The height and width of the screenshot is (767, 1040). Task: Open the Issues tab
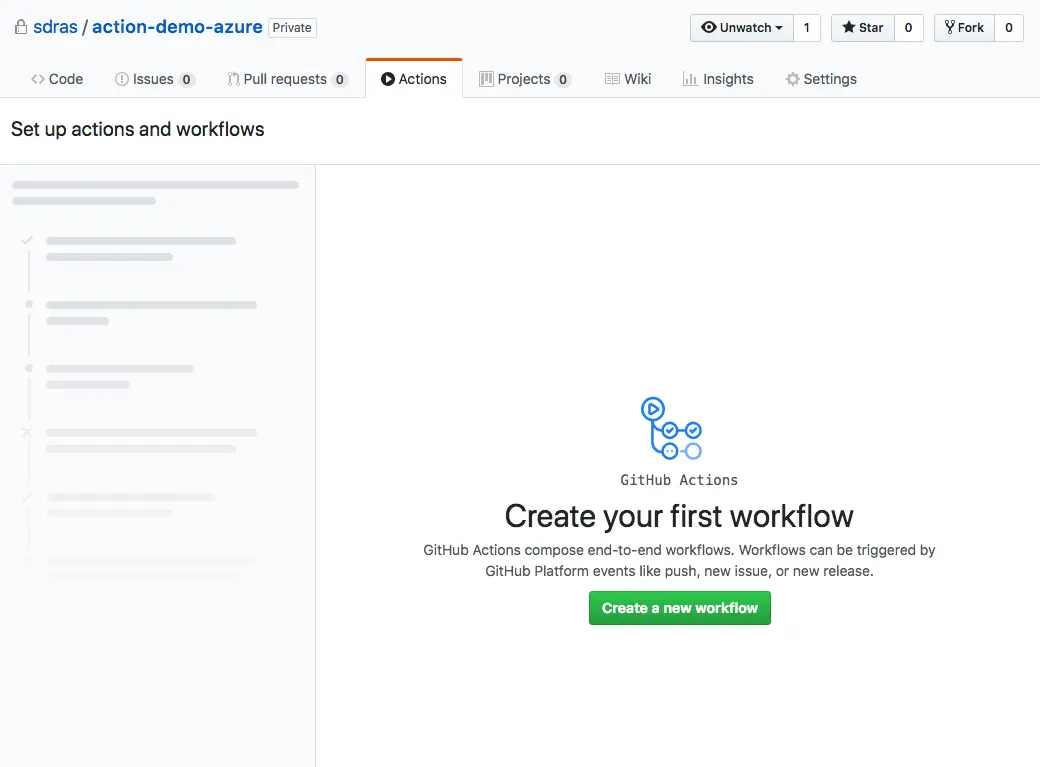coord(155,79)
